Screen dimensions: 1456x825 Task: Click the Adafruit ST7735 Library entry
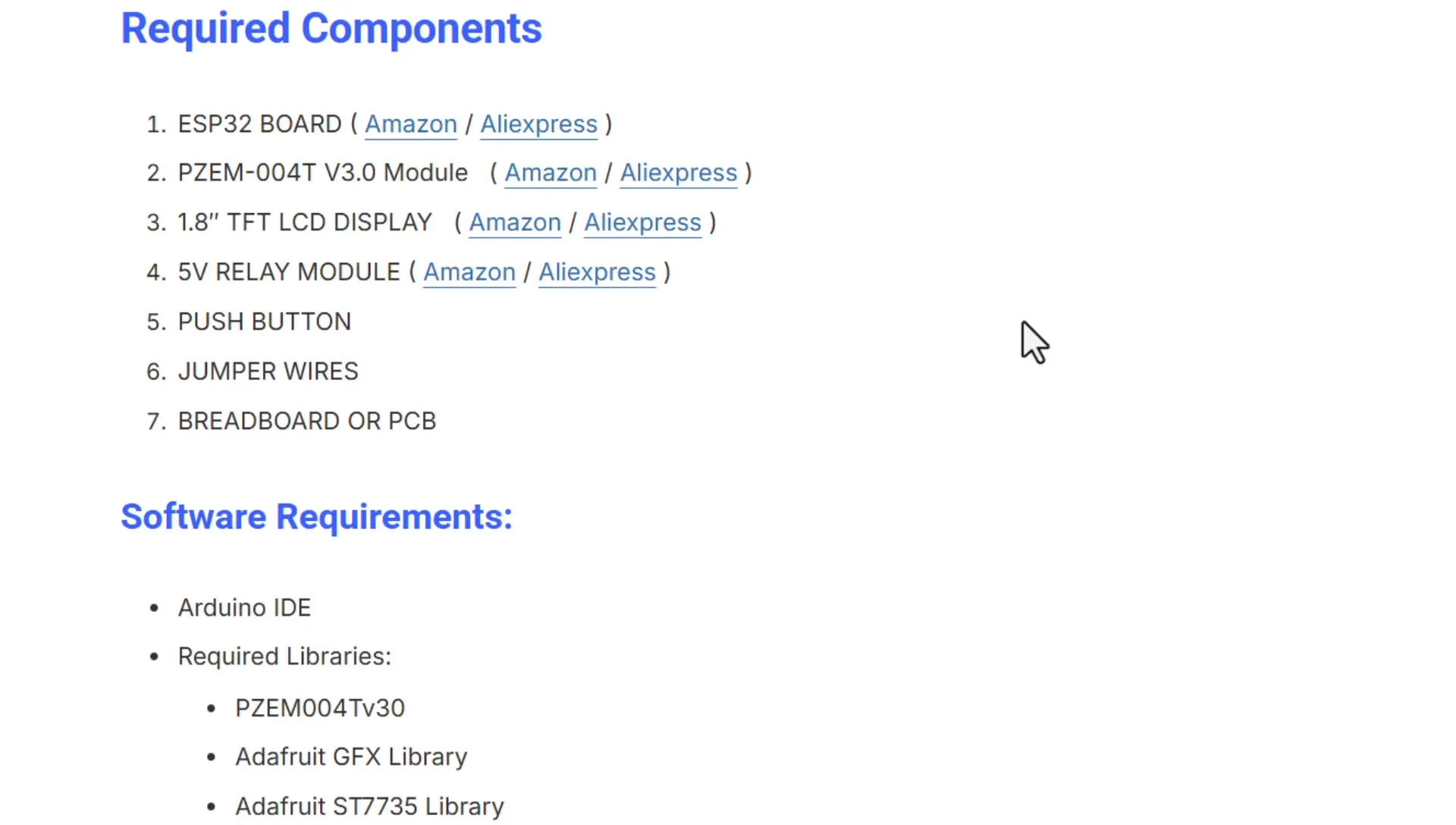369,807
